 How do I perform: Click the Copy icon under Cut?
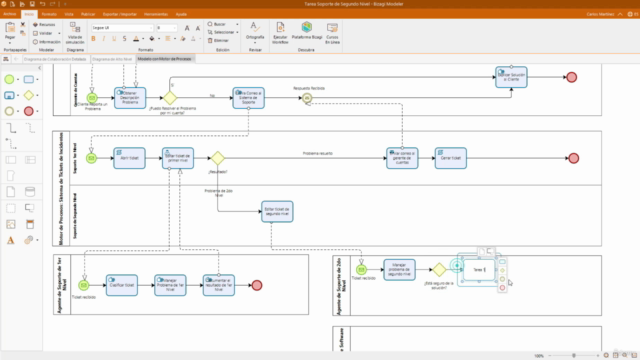coord(23,33)
